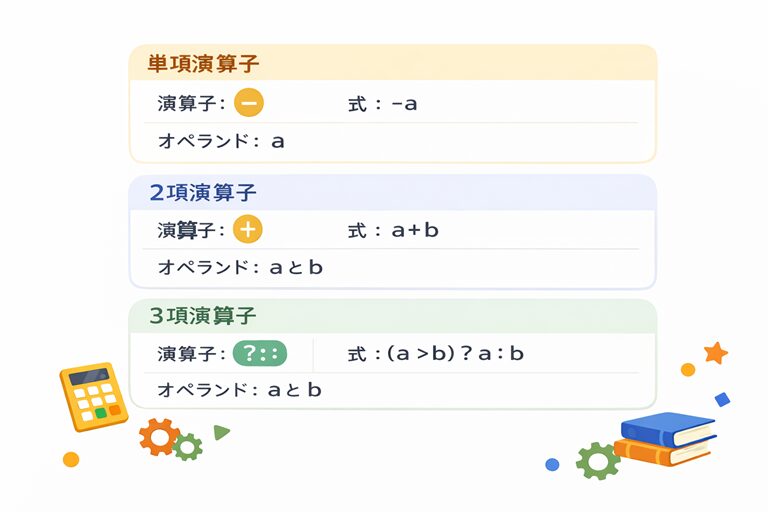Click the orange gear icon
Screen dimensions: 768x512
coord(158,436)
